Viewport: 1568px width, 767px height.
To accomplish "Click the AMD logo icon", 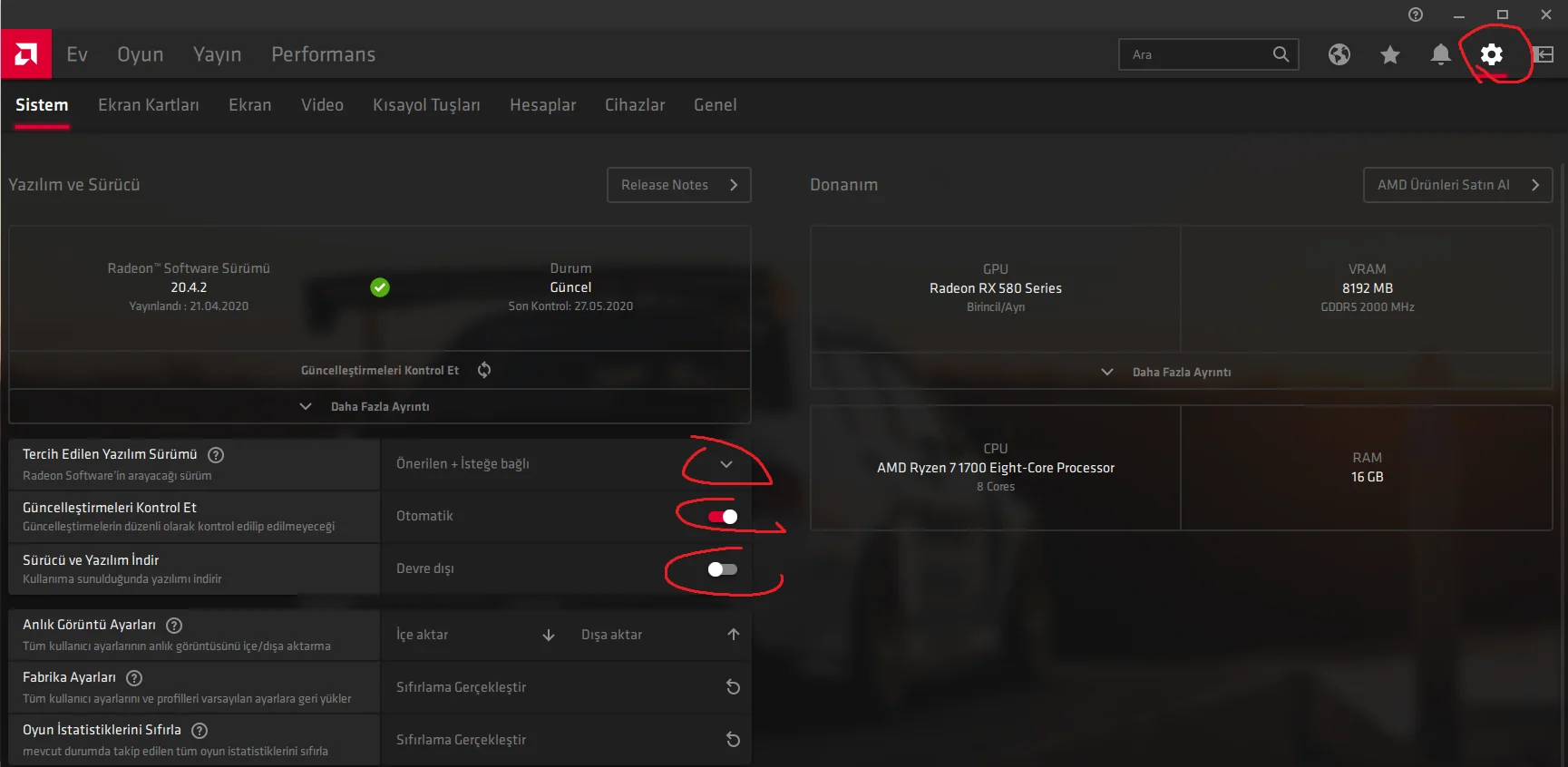I will click(x=26, y=54).
